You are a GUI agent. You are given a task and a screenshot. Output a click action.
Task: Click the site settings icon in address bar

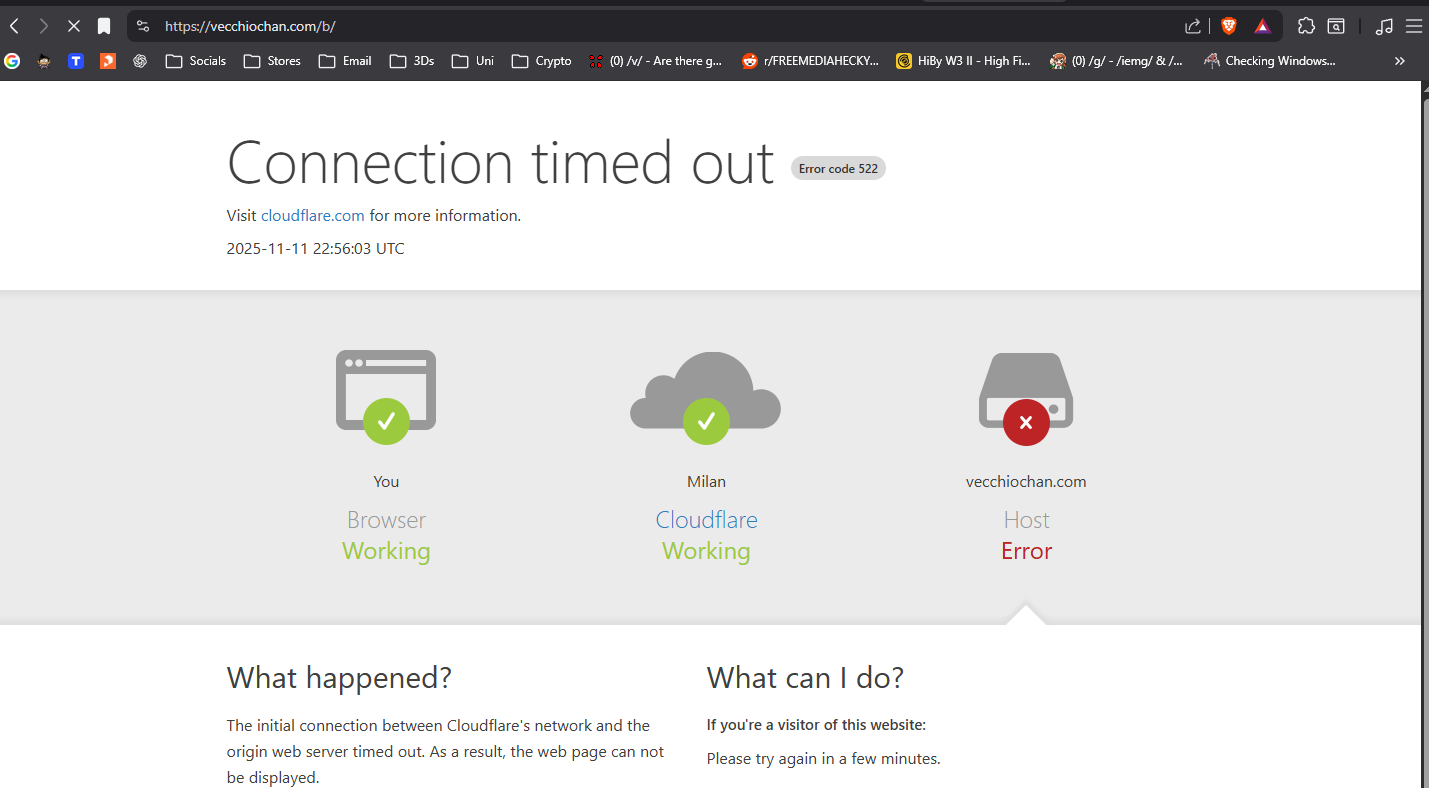143,26
